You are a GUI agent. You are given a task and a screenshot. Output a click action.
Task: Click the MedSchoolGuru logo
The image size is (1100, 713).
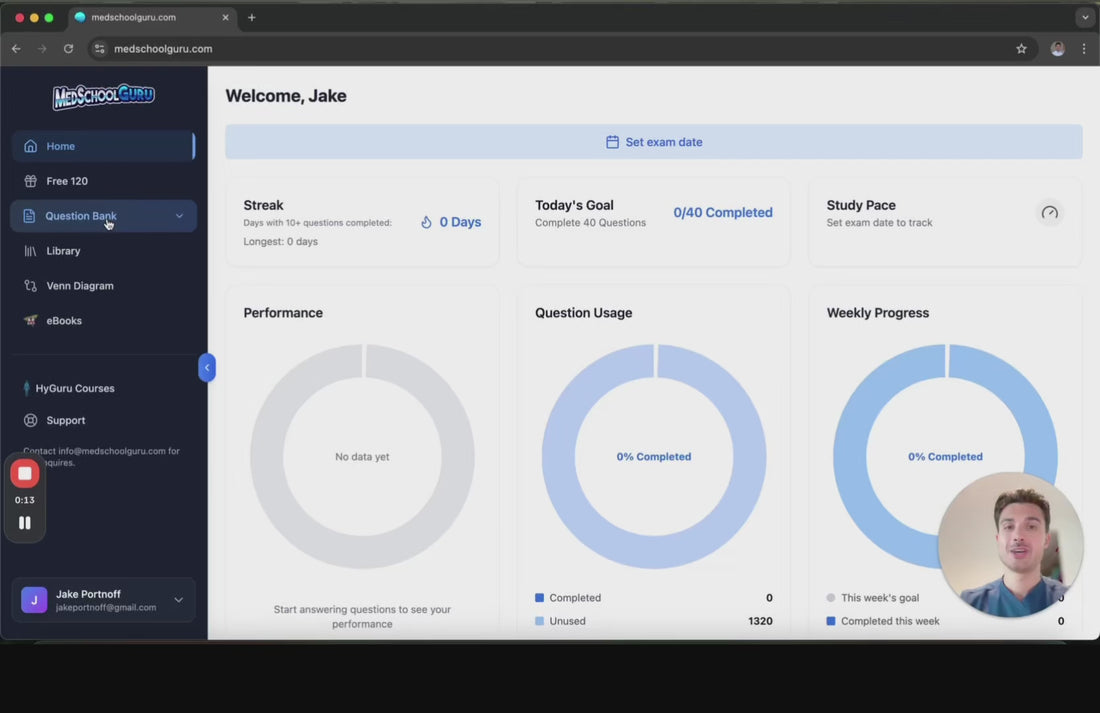104,96
